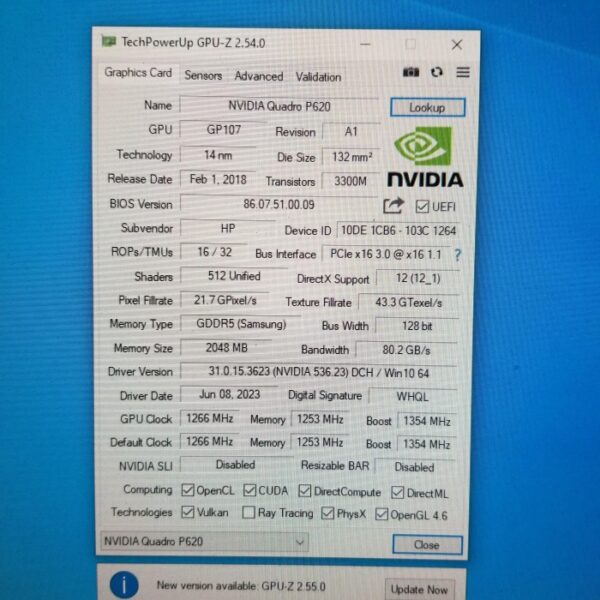Viewport: 600px width, 600px height.
Task: Click the Pixel Fillrate value 21.7 GPixel/s
Action: [x=225, y=300]
